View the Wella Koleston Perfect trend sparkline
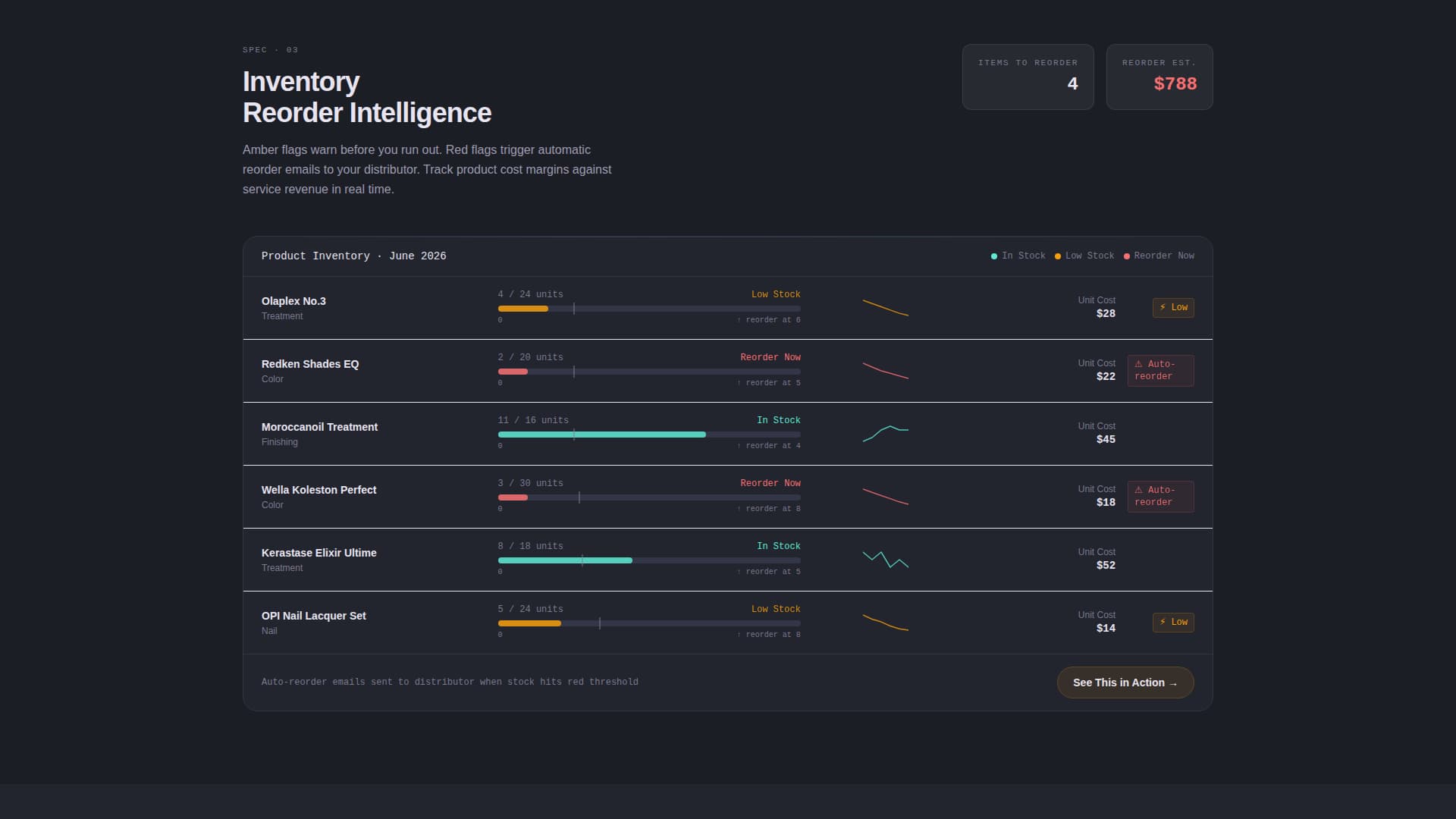1456x819 pixels. [x=886, y=497]
